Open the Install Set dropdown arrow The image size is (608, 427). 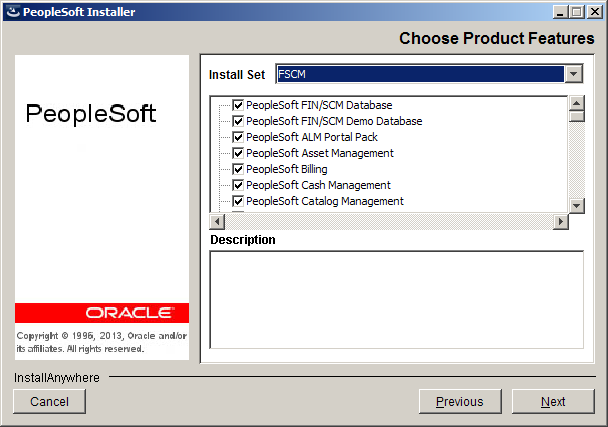point(574,74)
